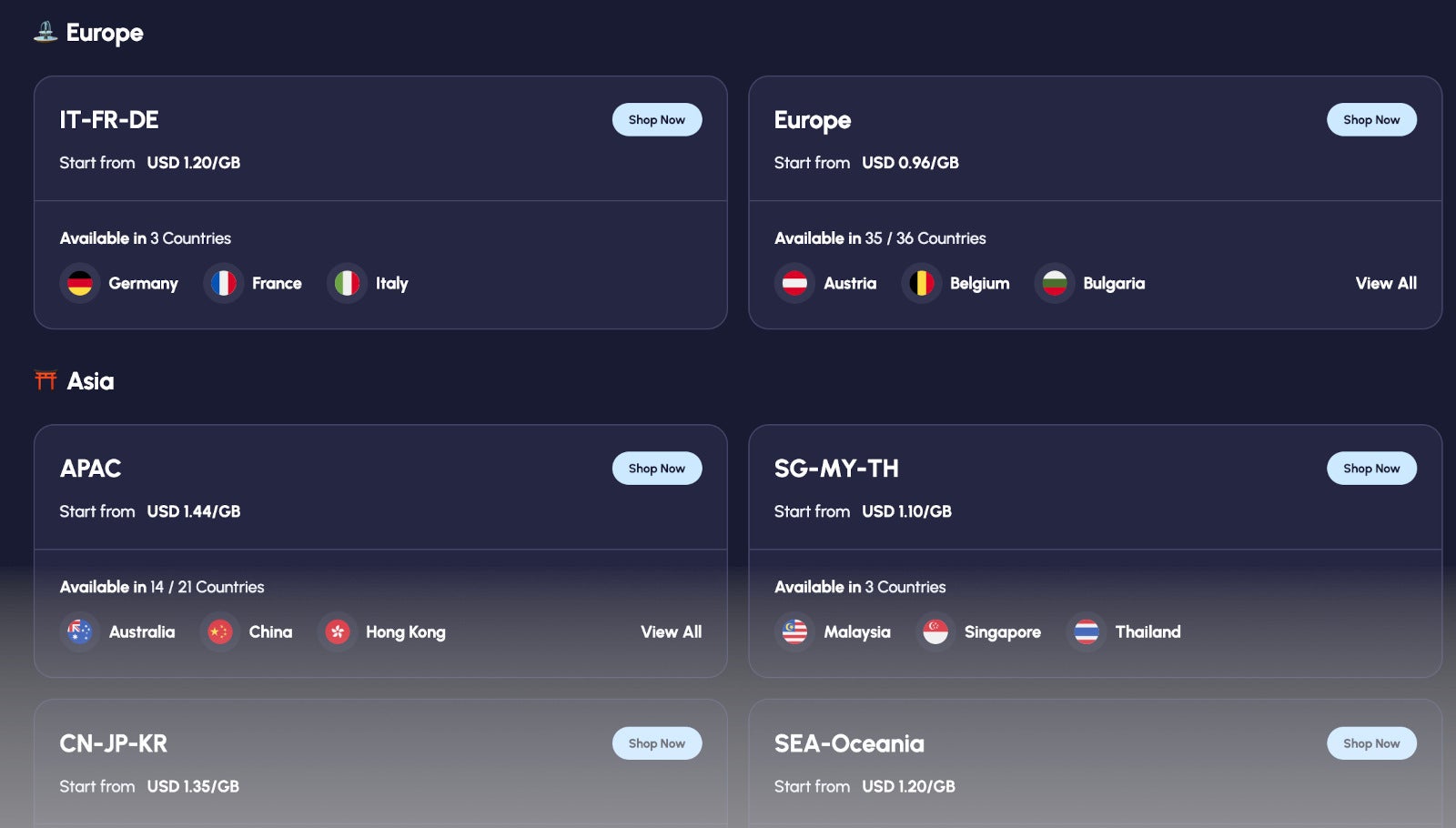Shop Now for the SG-MY-TH plan
This screenshot has height=828, width=1456.
1371,468
